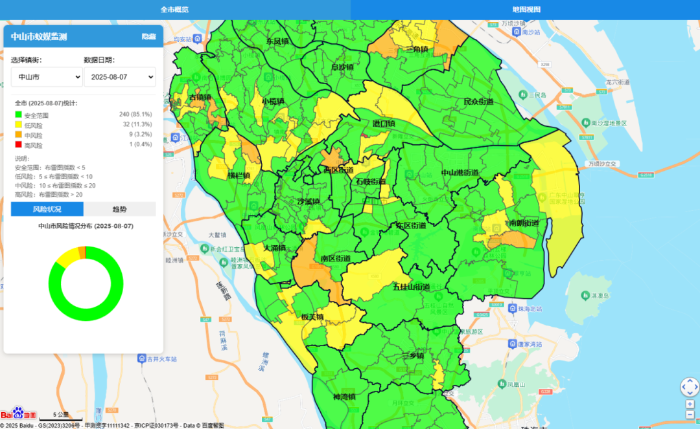
Task: Click the 横栏镇 region label on map
Action: tap(239, 175)
